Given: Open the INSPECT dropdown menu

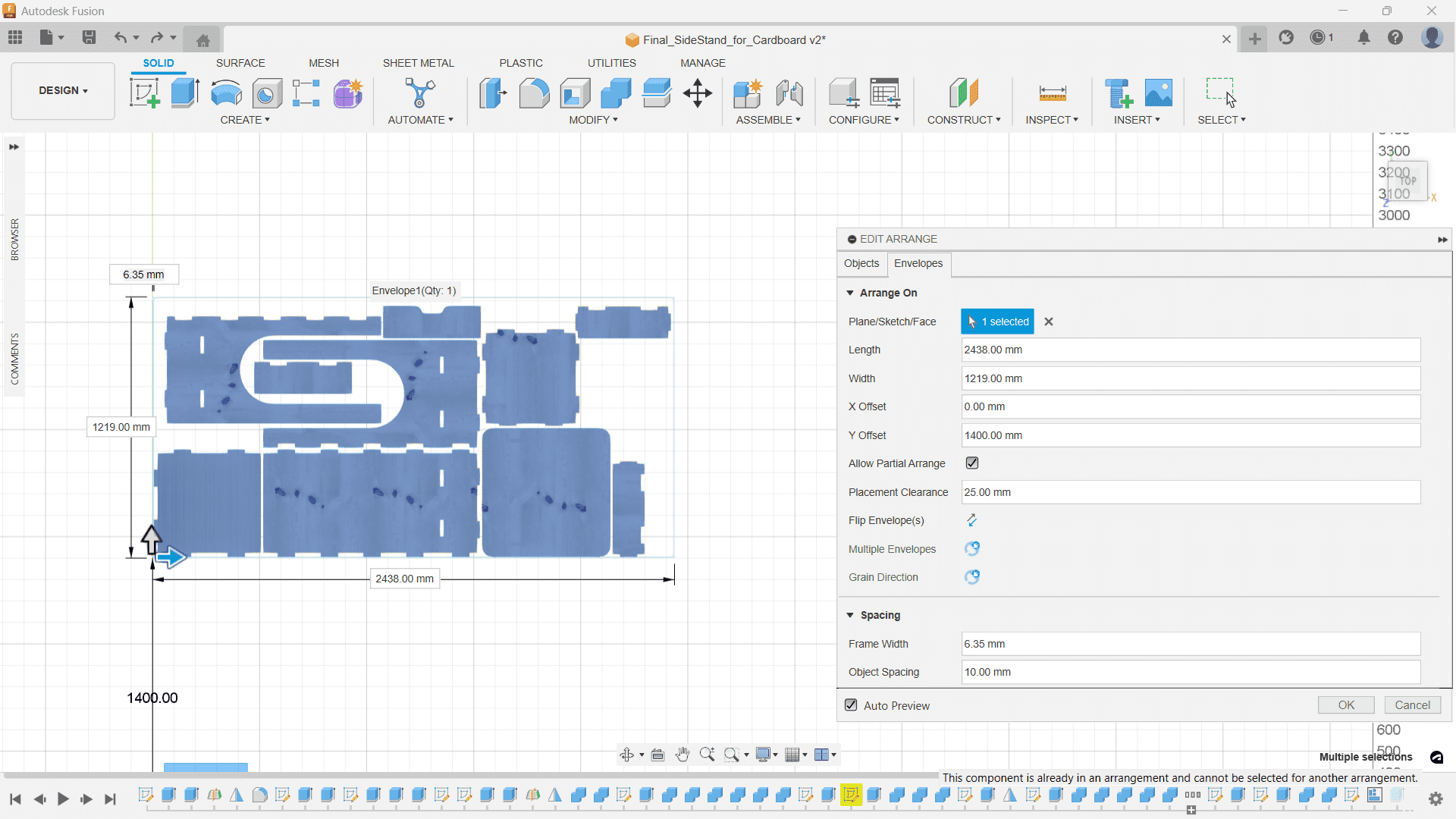Looking at the screenshot, I should 1052,120.
